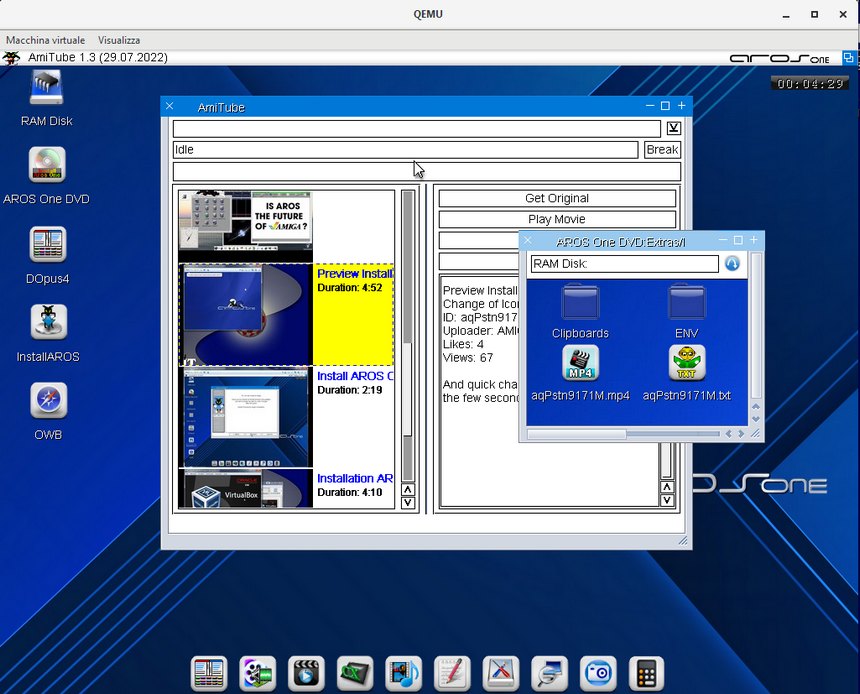860x694 pixels.
Task: Click the camera screenshot icon in dock
Action: click(599, 673)
